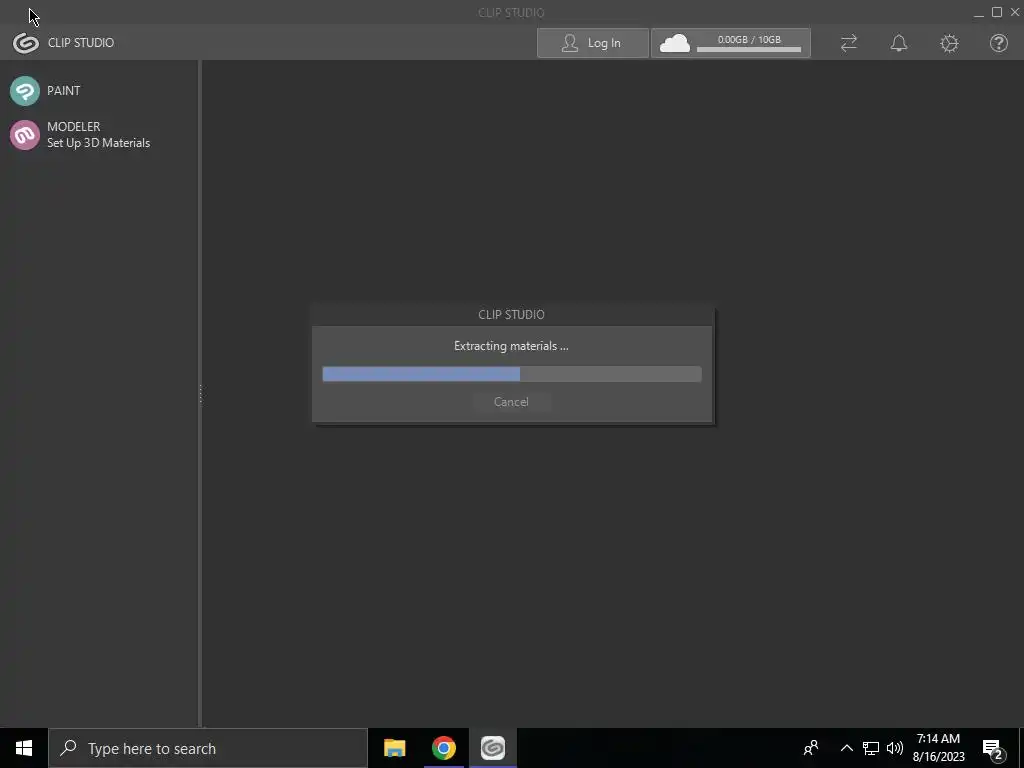Close the CLIP STUDIO window

(x=1015, y=12)
